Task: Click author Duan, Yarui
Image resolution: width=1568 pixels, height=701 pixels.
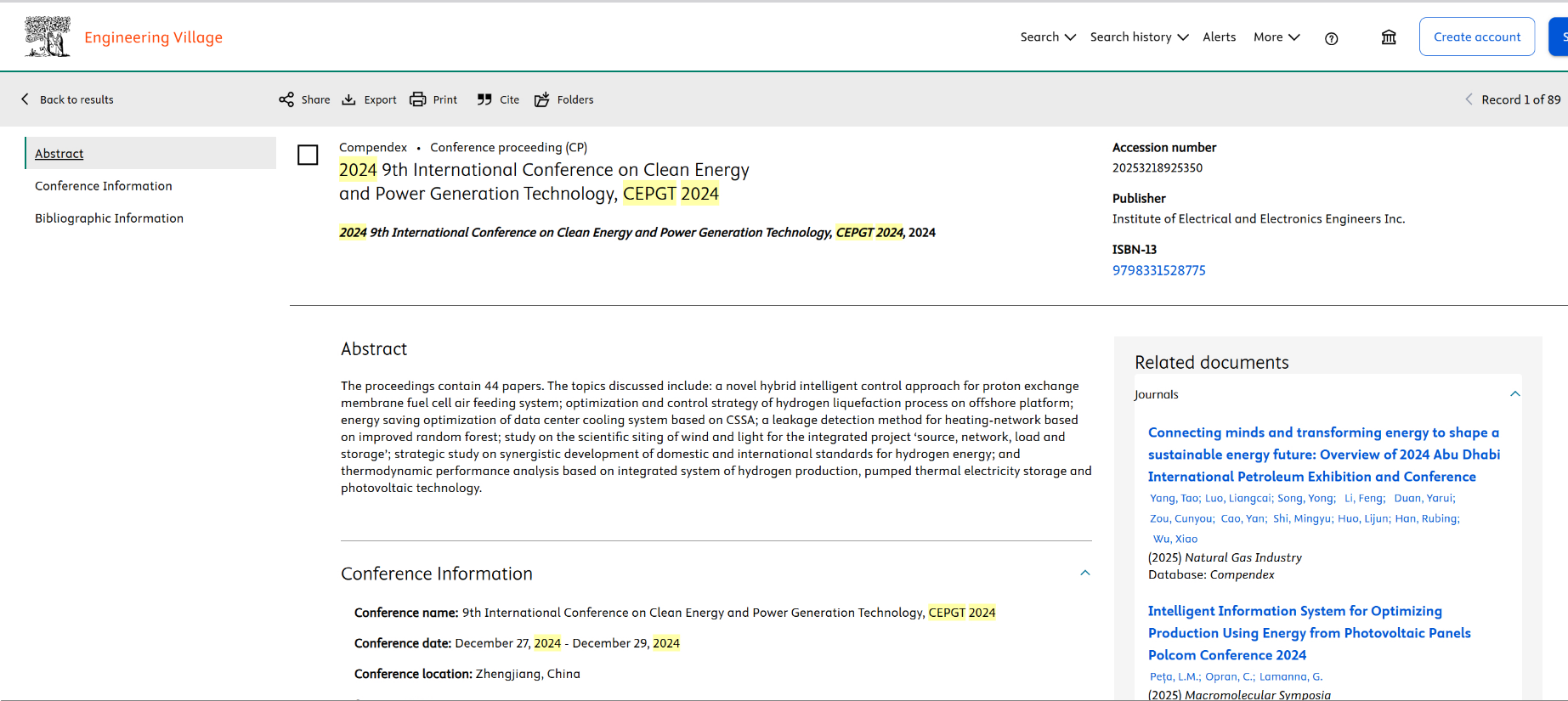Action: 1424,498
